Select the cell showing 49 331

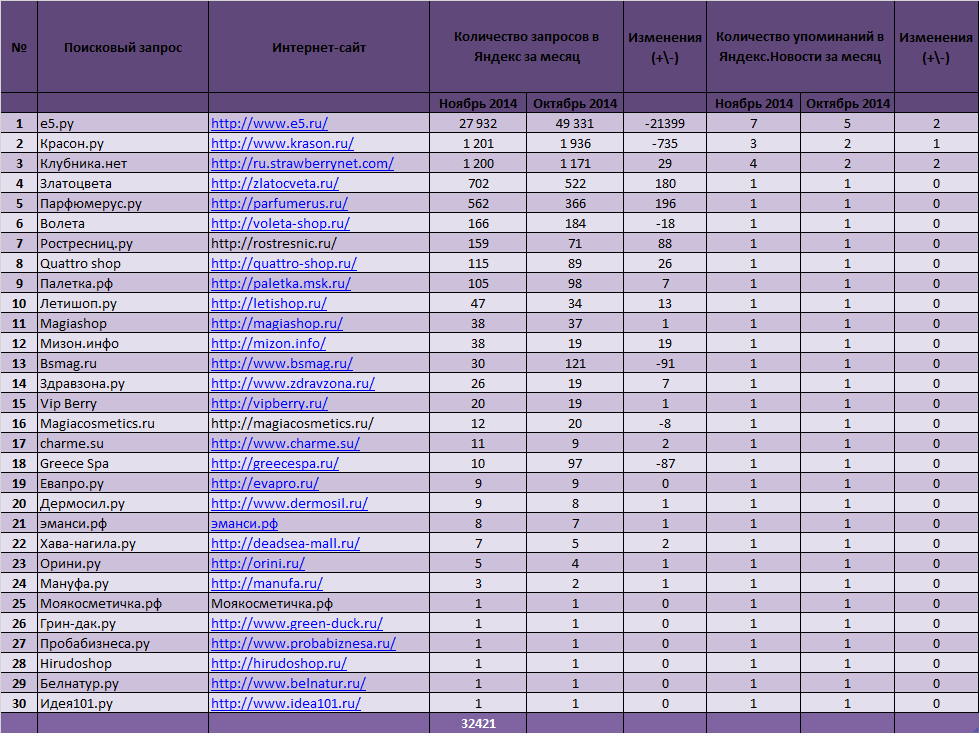click(575, 124)
